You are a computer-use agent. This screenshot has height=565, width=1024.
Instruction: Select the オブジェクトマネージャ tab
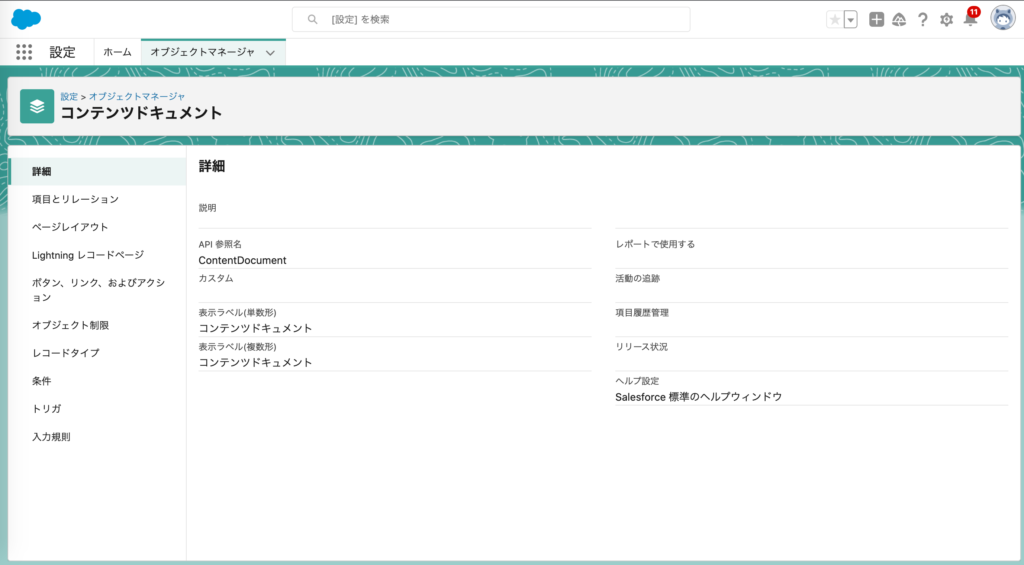(202, 52)
